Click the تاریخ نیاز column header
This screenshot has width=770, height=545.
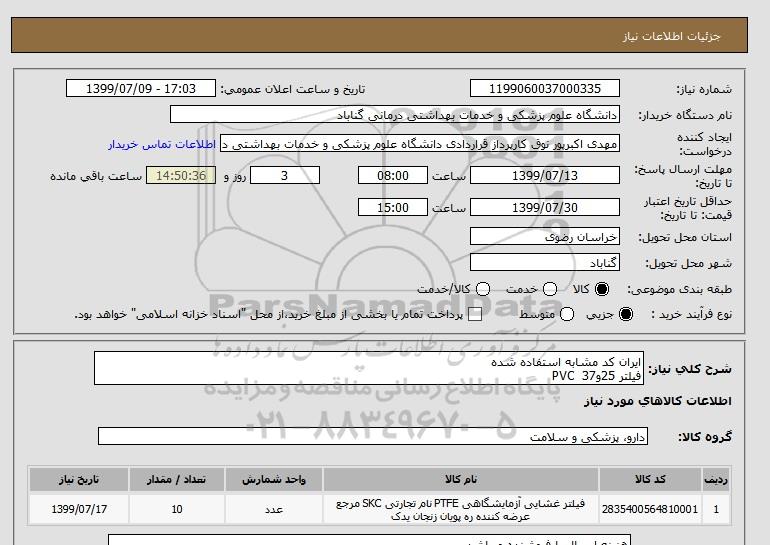tap(79, 480)
